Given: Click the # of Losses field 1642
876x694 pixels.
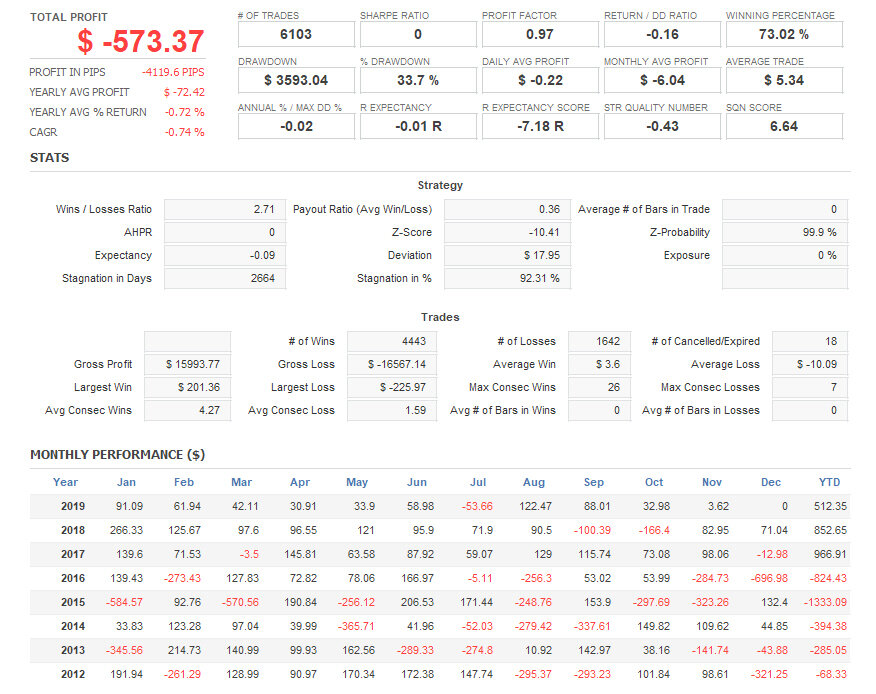Looking at the screenshot, I should click(599, 341).
